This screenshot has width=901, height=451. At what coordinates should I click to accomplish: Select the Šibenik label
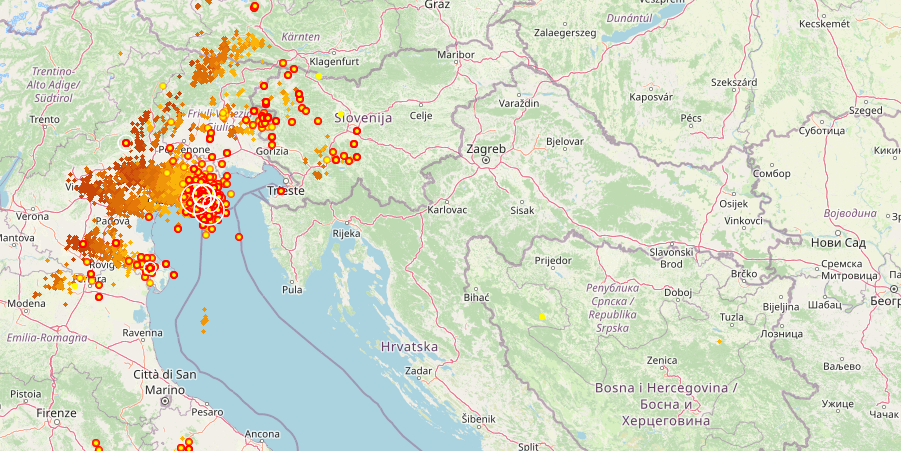click(x=479, y=419)
